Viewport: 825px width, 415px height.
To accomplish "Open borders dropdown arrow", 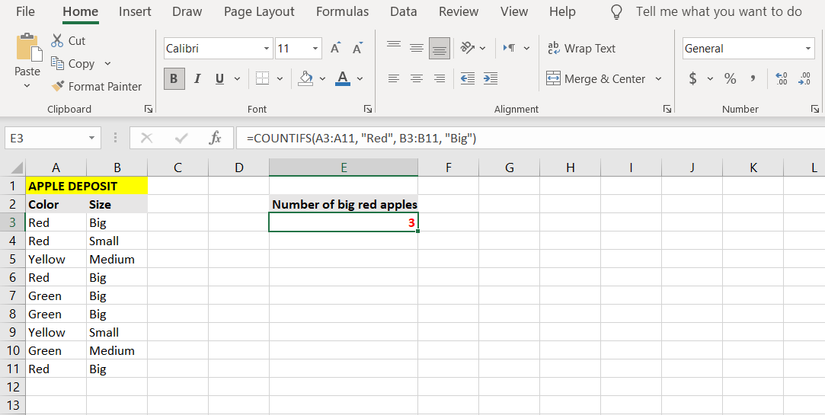I will coord(280,79).
